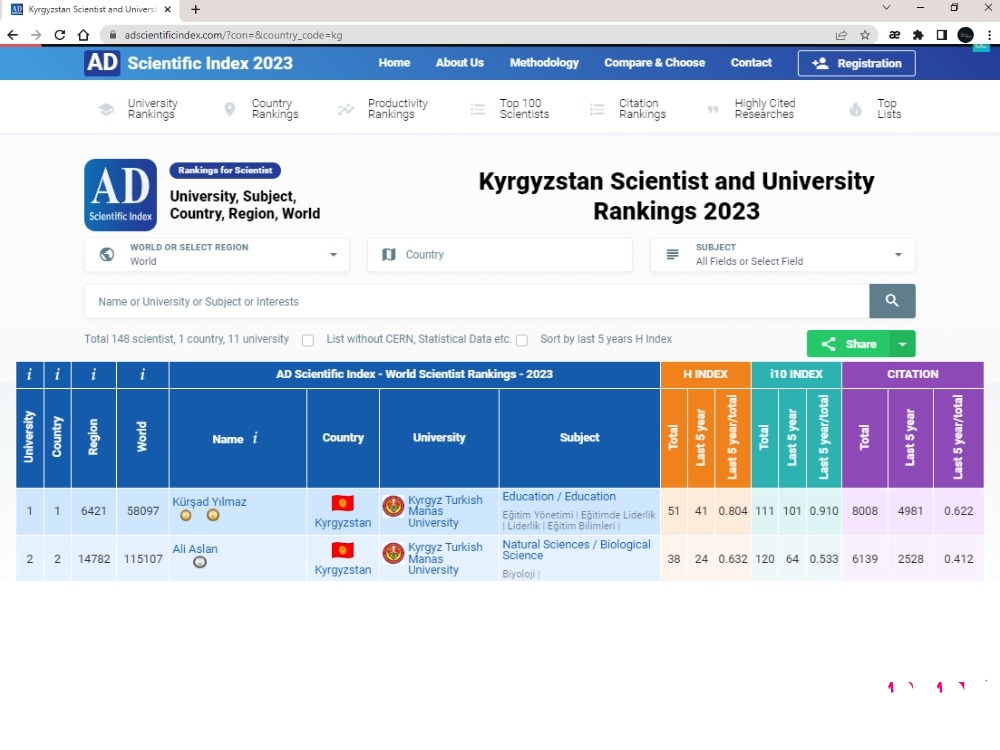Click the AD logo in header
This screenshot has width=1000, height=750.
point(102,62)
